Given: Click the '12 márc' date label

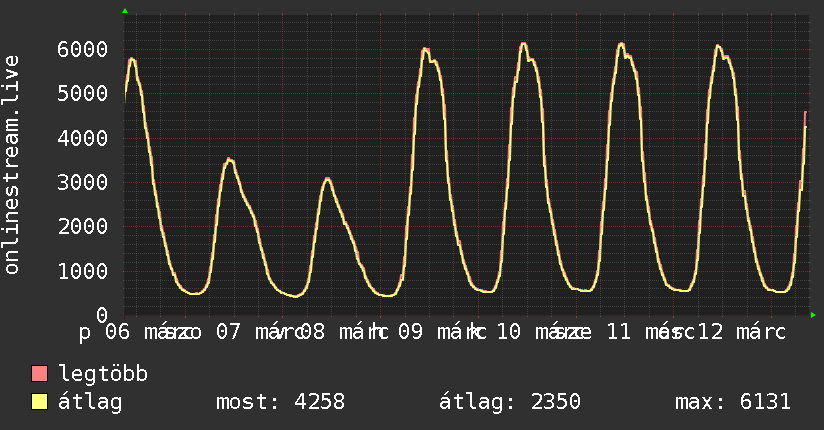Looking at the screenshot, I should 742,332.
